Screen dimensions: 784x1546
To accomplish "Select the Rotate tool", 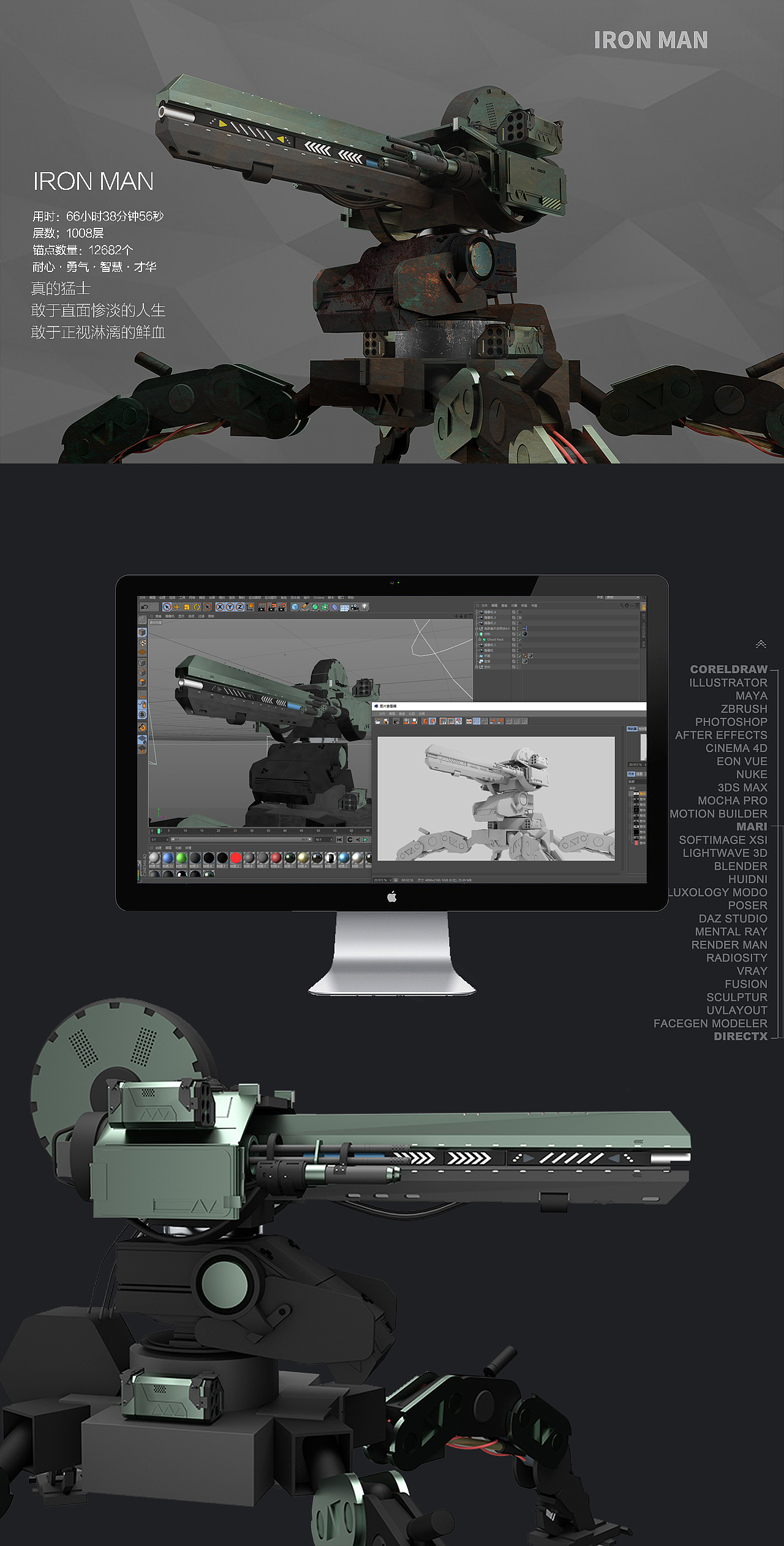I will [x=197, y=607].
